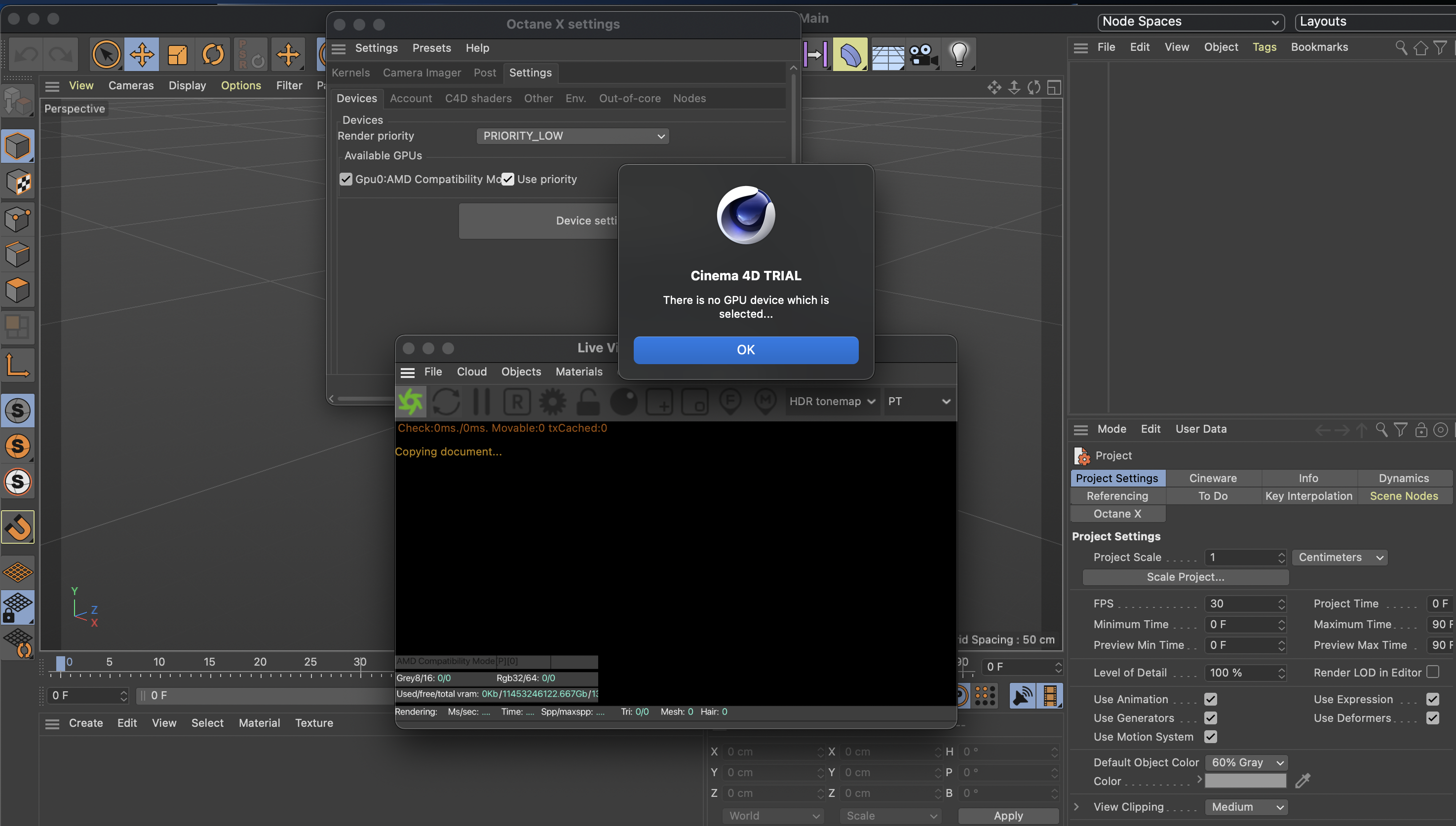Toggle the Snap magnet icon
Screen dimensions: 1456x826
18,527
